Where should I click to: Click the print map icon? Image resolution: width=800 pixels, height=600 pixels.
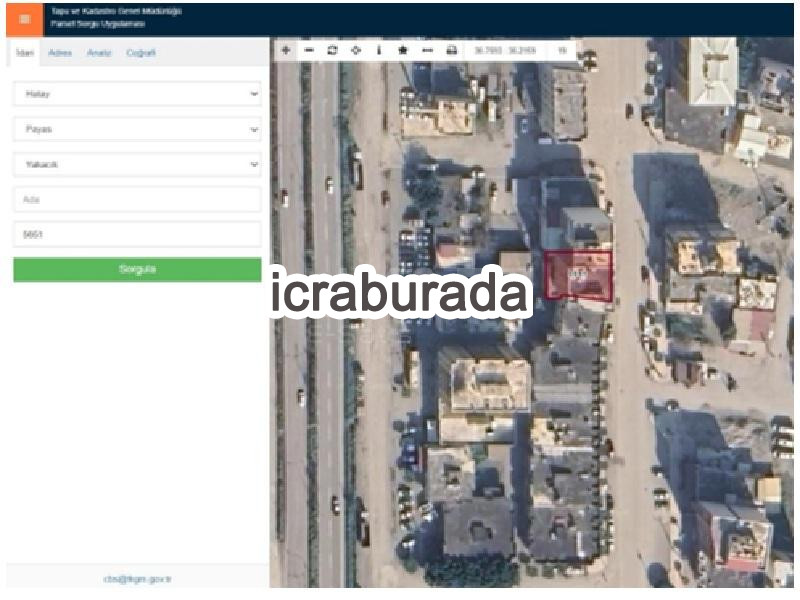452,50
